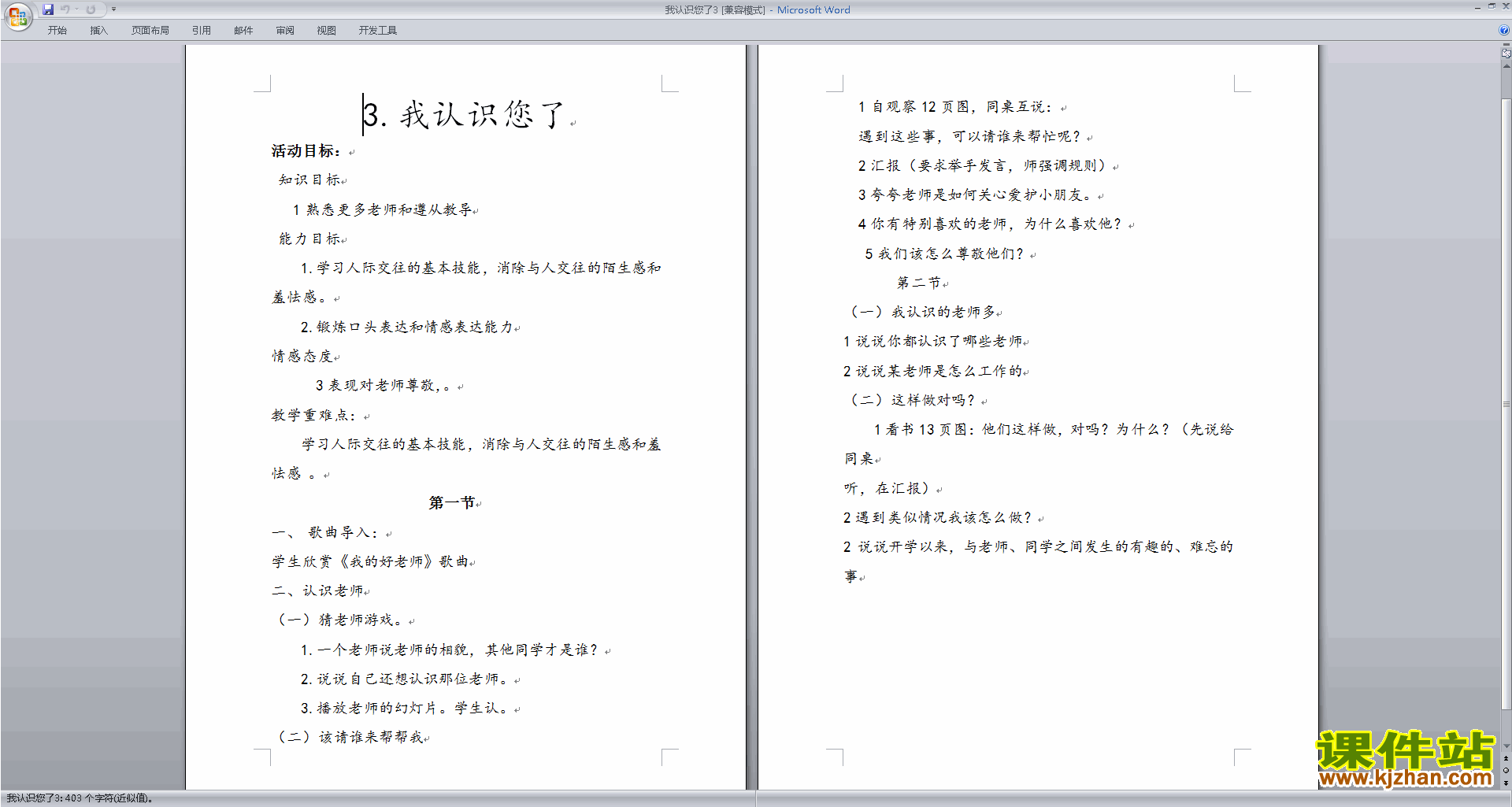The image size is (1512, 807).
Task: Open the 插入 (Insert) ribbon tab
Action: 98,30
